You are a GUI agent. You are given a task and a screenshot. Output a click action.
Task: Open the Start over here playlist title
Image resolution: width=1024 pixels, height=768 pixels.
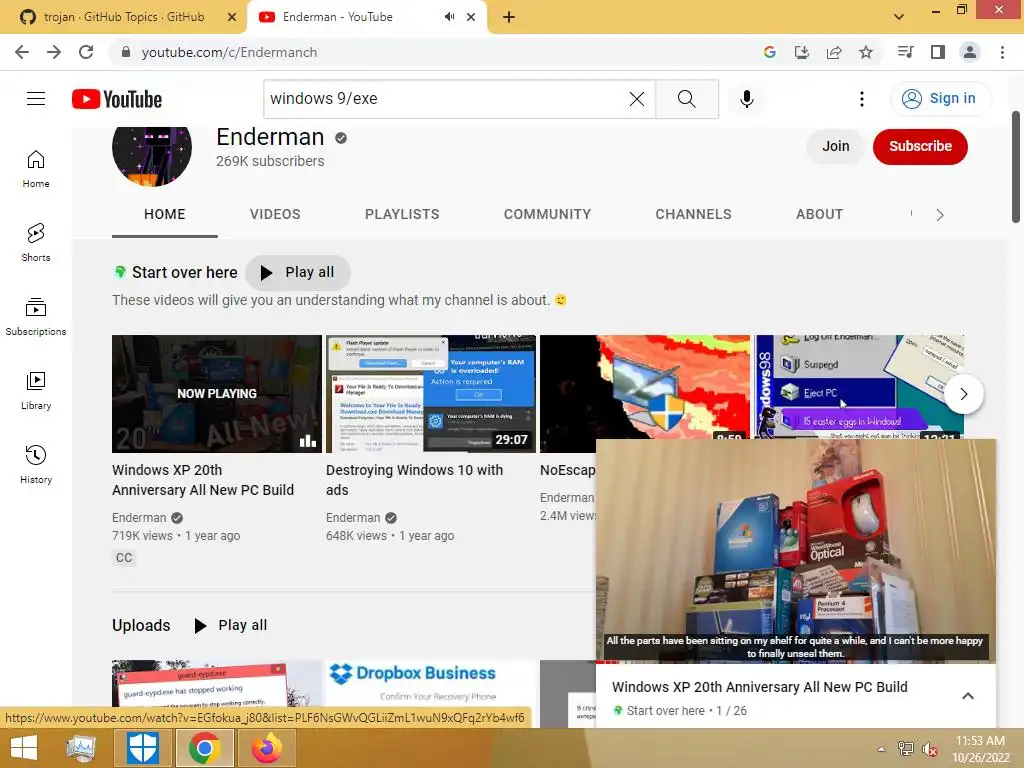tap(185, 272)
